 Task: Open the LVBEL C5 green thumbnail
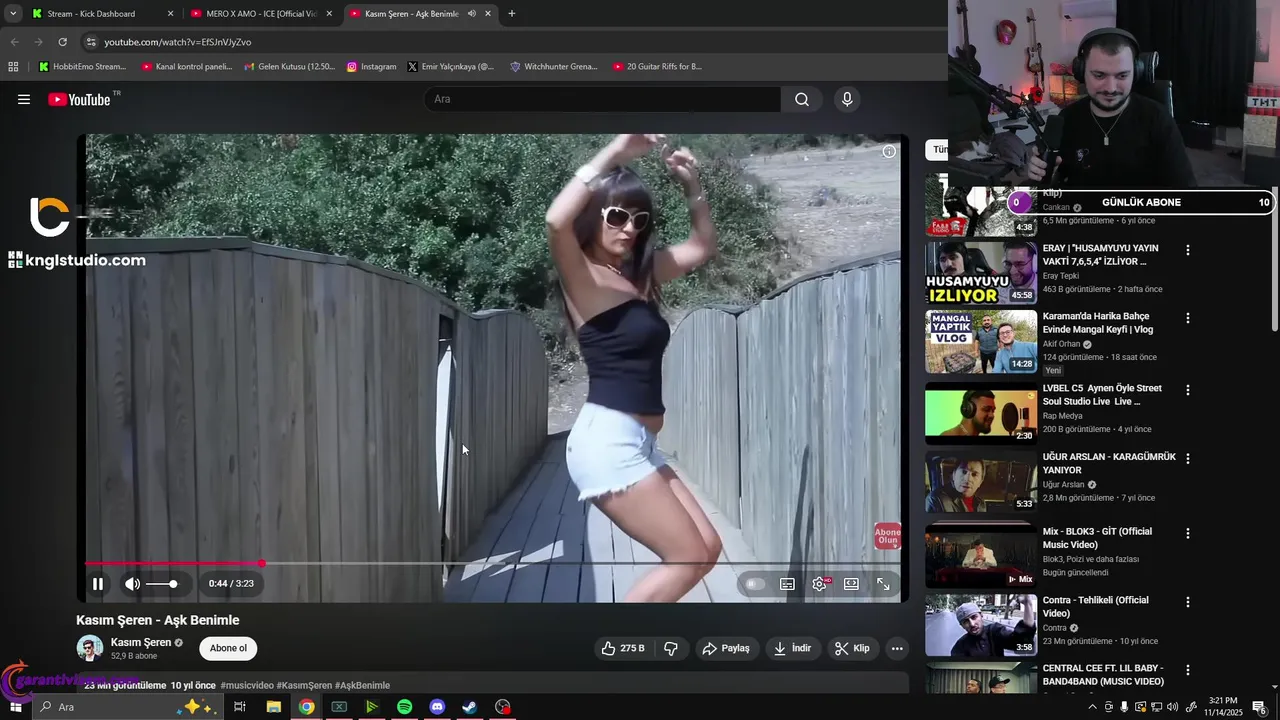(x=981, y=413)
